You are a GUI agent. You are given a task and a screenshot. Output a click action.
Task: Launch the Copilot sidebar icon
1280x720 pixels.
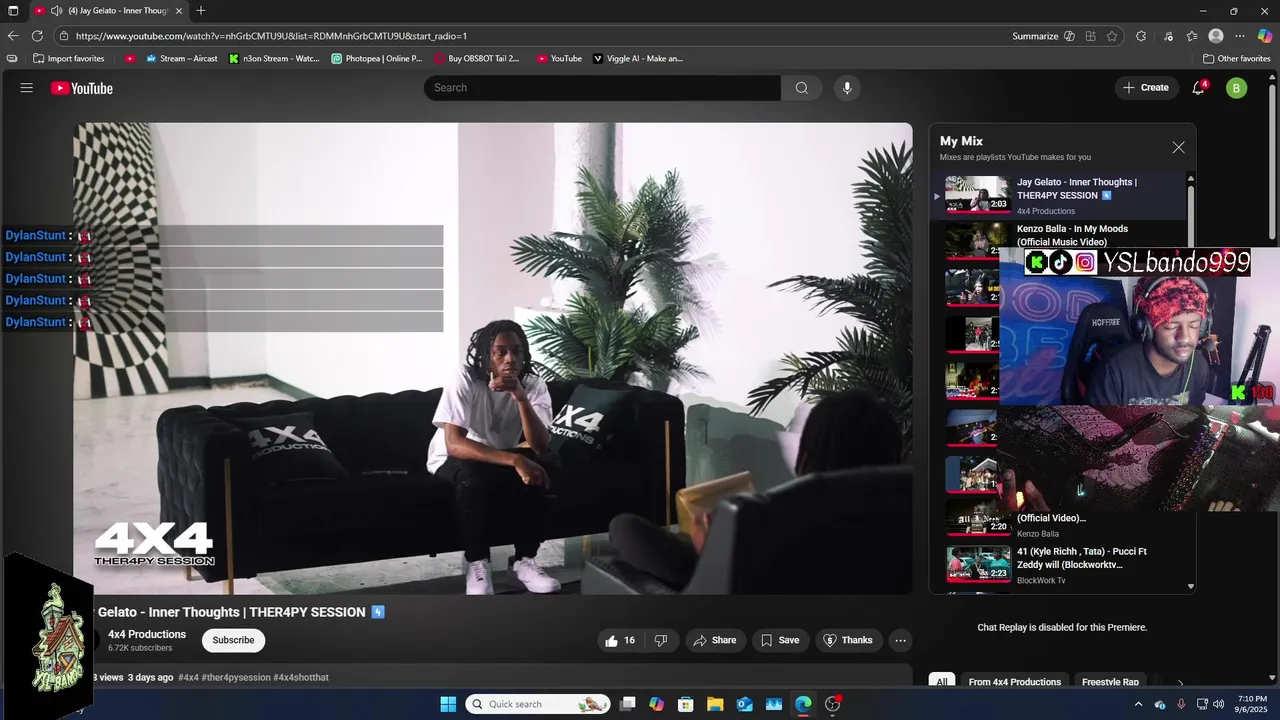[1265, 36]
